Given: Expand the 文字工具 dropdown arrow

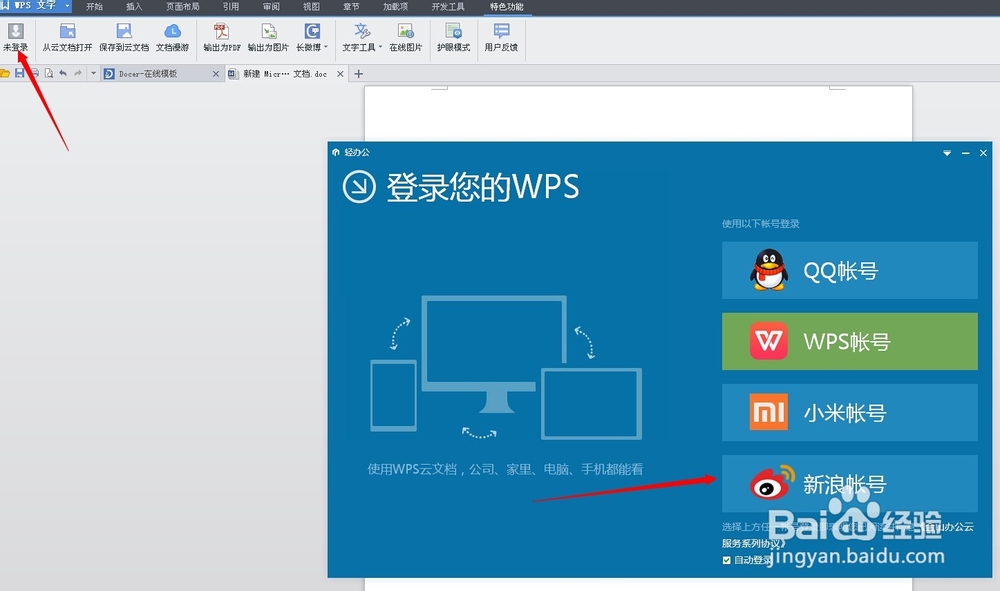Looking at the screenshot, I should pyautogui.click(x=381, y=47).
